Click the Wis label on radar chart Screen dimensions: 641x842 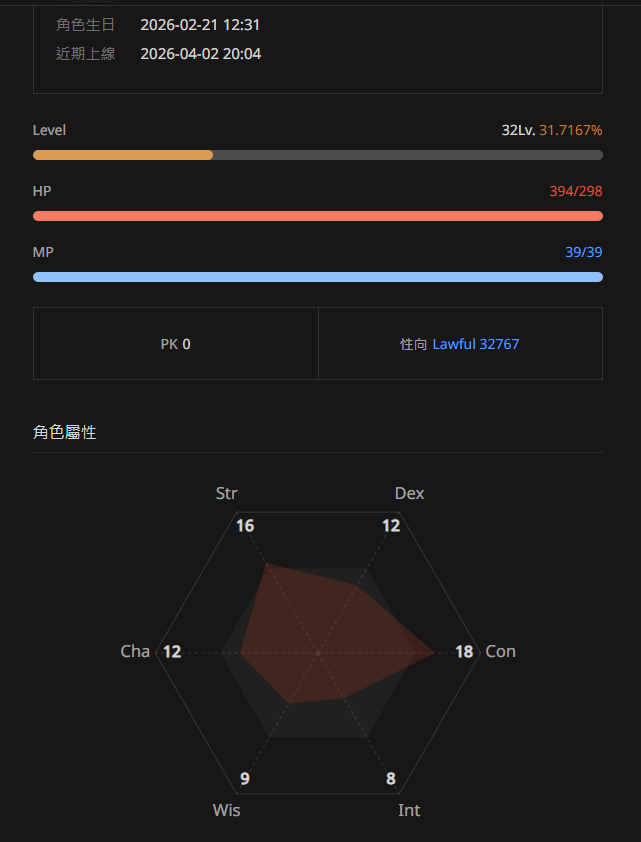(x=226, y=810)
